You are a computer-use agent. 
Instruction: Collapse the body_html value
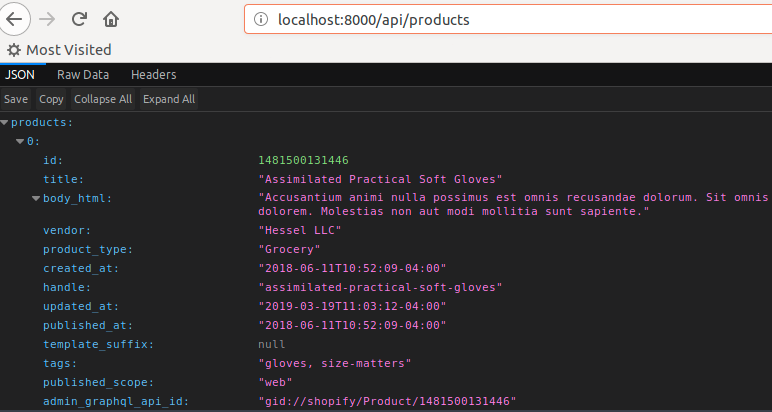click(36, 198)
